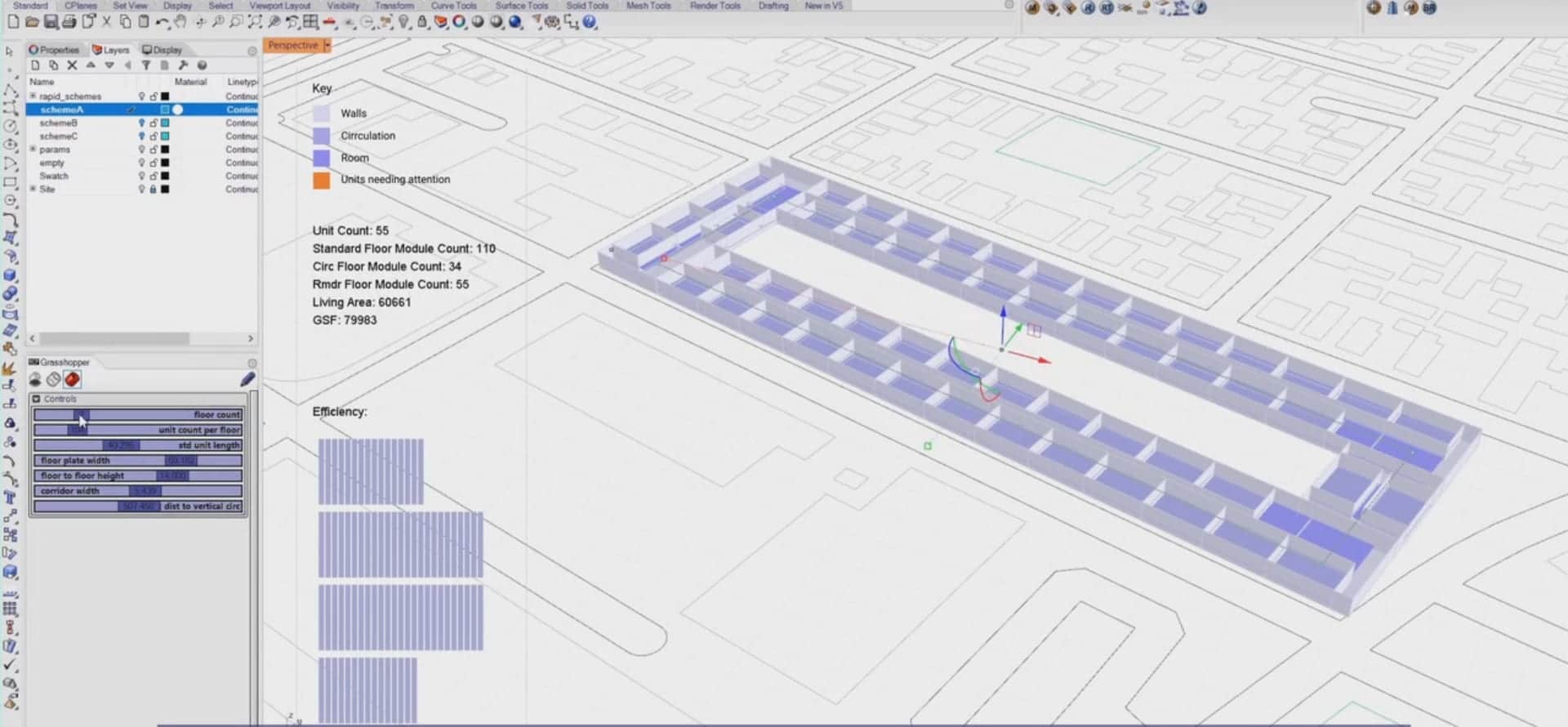Open Layers panel options gear

coord(252,51)
